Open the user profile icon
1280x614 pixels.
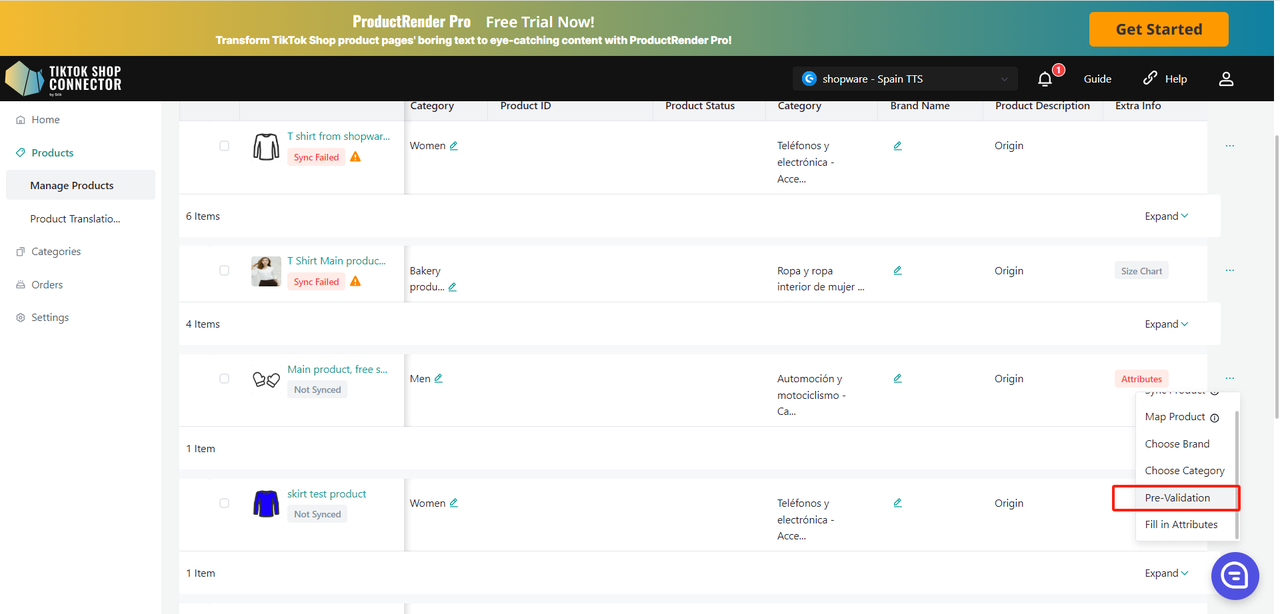tap(1226, 79)
